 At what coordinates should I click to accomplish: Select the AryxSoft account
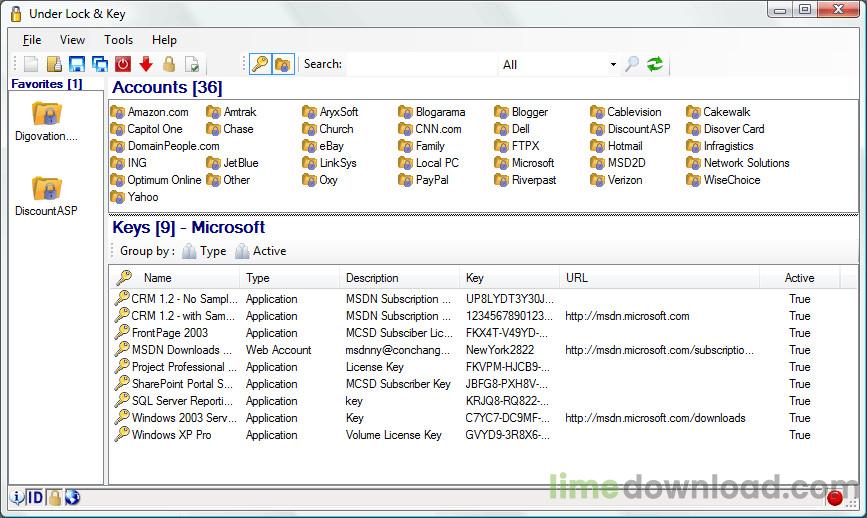click(330, 112)
